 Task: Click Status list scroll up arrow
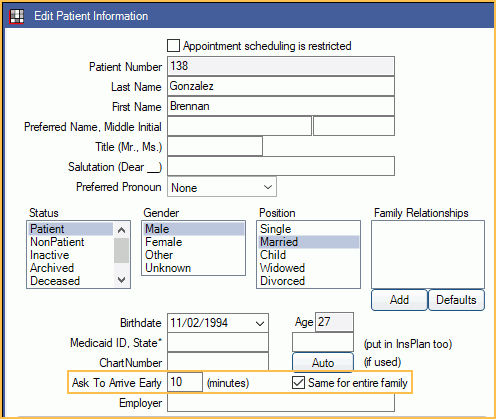[121, 230]
